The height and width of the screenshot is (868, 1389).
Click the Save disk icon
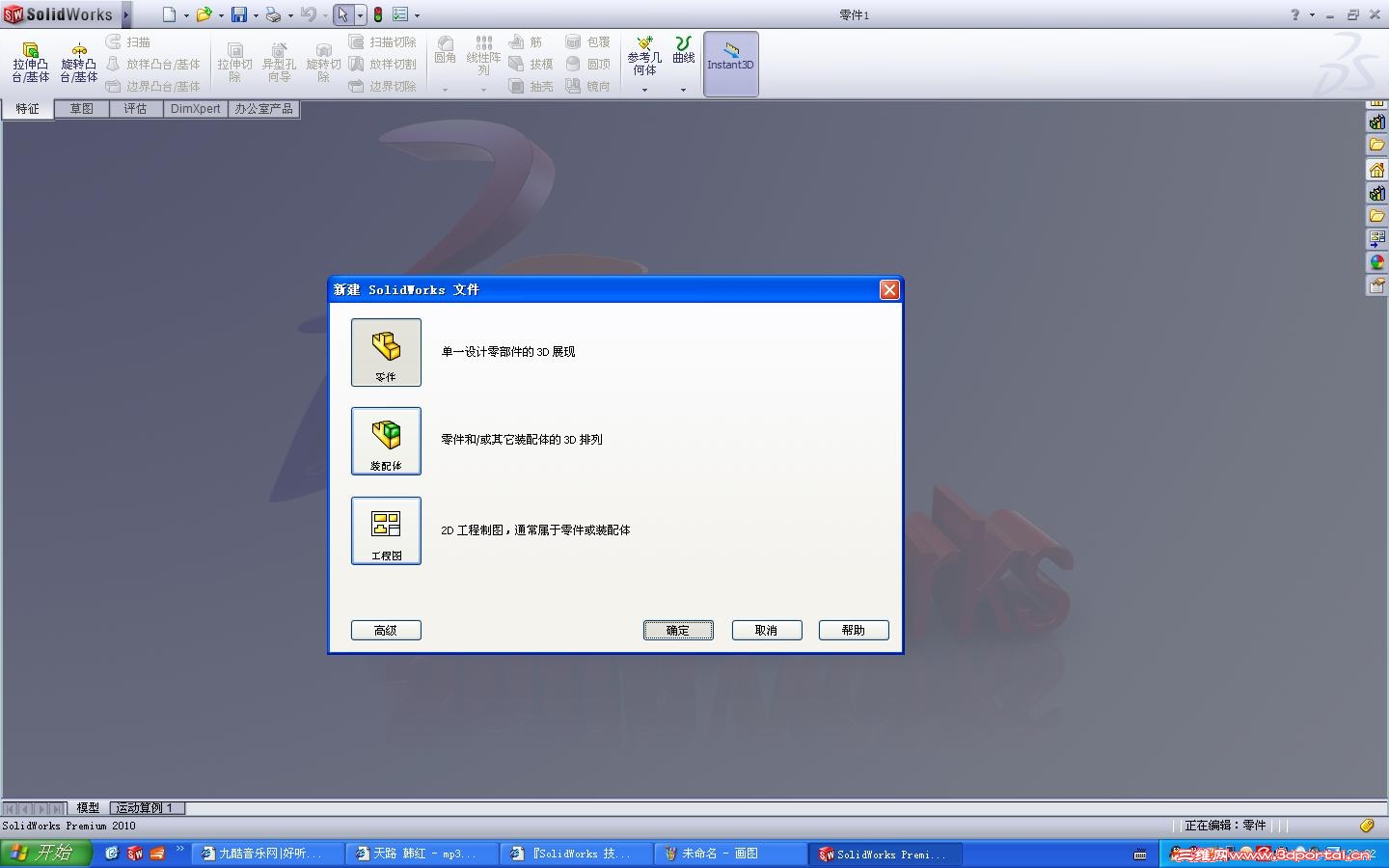(239, 14)
